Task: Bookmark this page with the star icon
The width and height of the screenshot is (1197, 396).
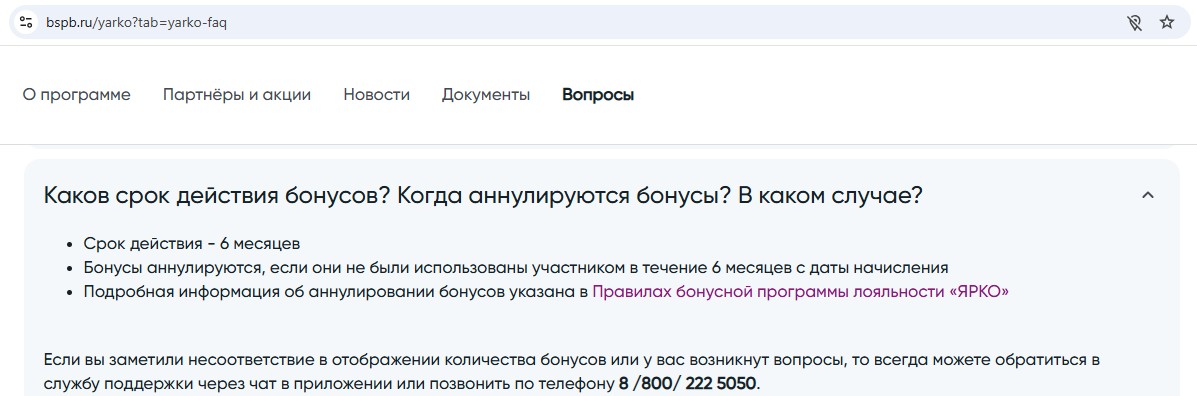Action: click(1166, 22)
